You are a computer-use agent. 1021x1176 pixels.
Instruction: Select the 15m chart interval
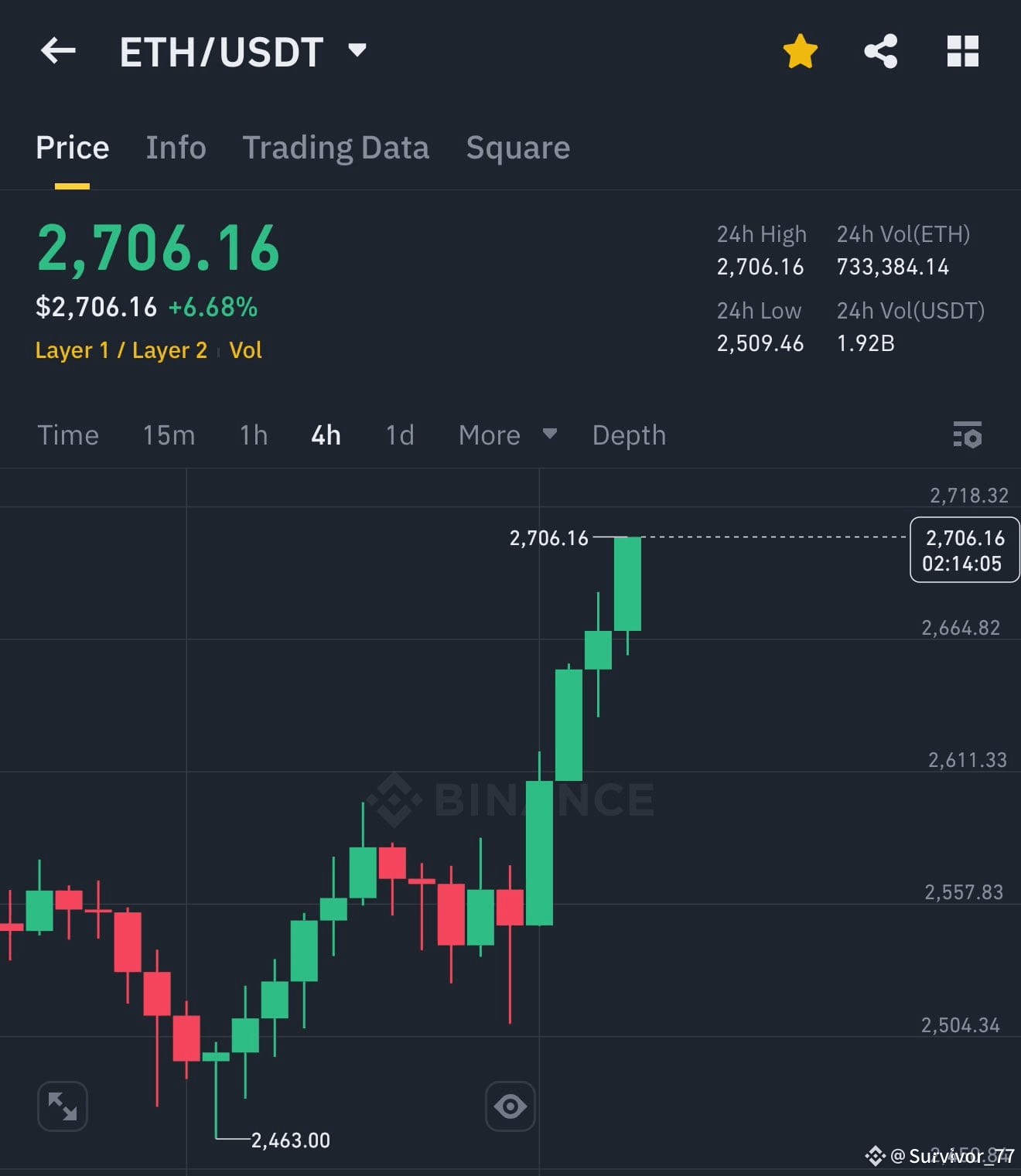point(169,435)
